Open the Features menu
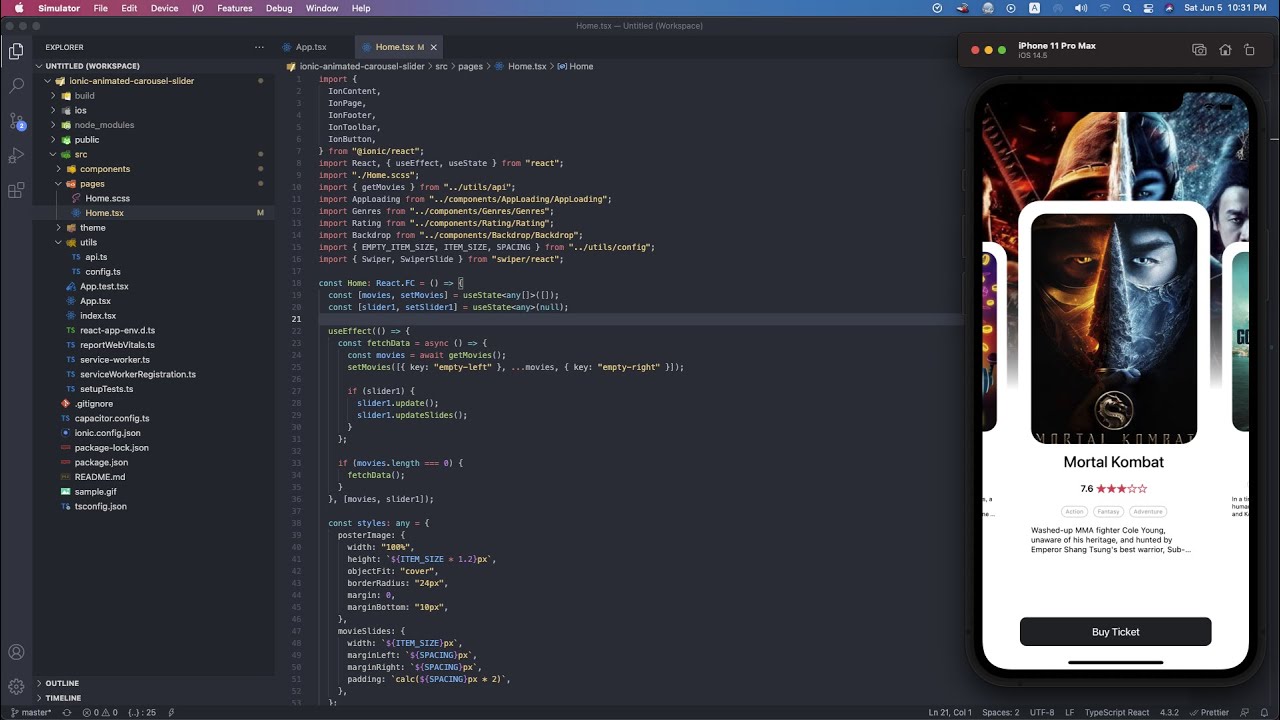Screen dimensions: 1280x720 point(235,8)
